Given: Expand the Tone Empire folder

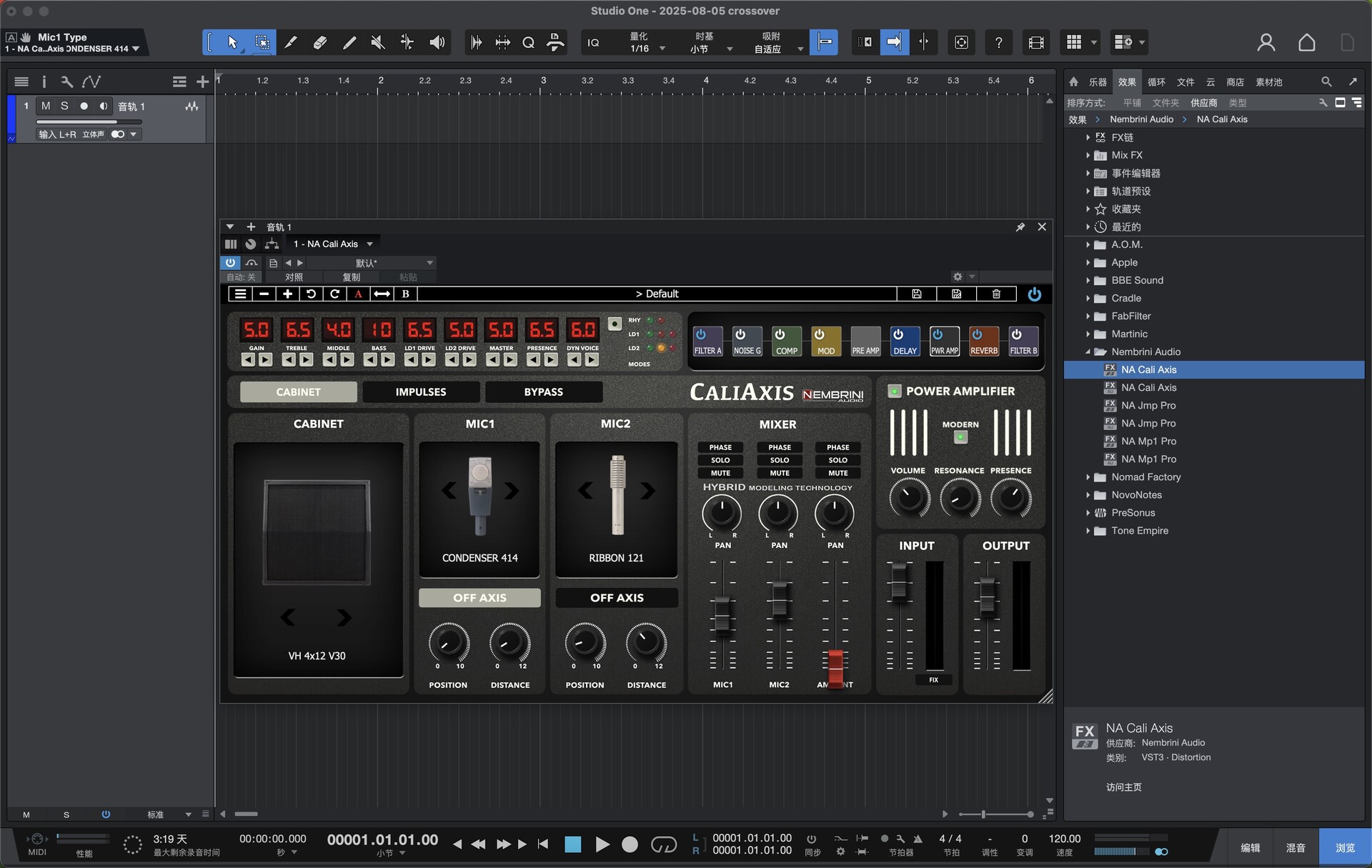Looking at the screenshot, I should click(x=1088, y=530).
